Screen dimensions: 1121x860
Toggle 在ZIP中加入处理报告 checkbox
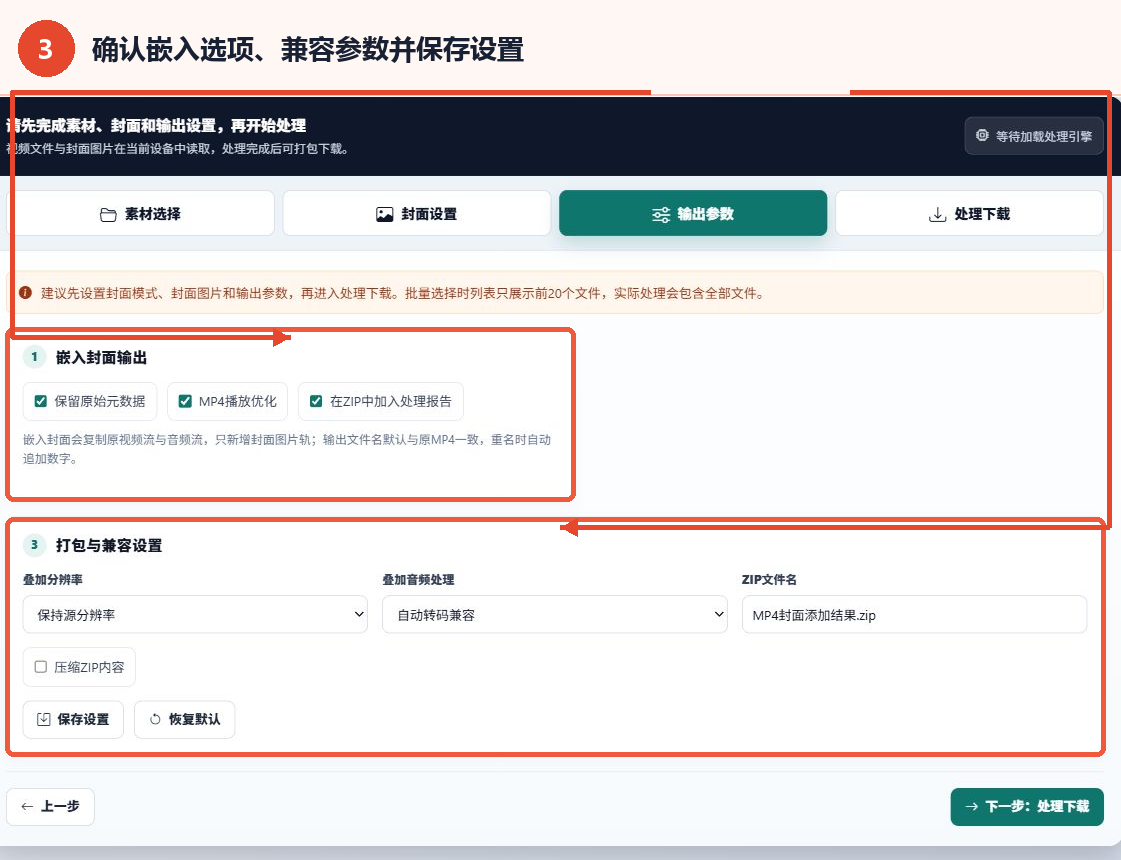point(316,401)
